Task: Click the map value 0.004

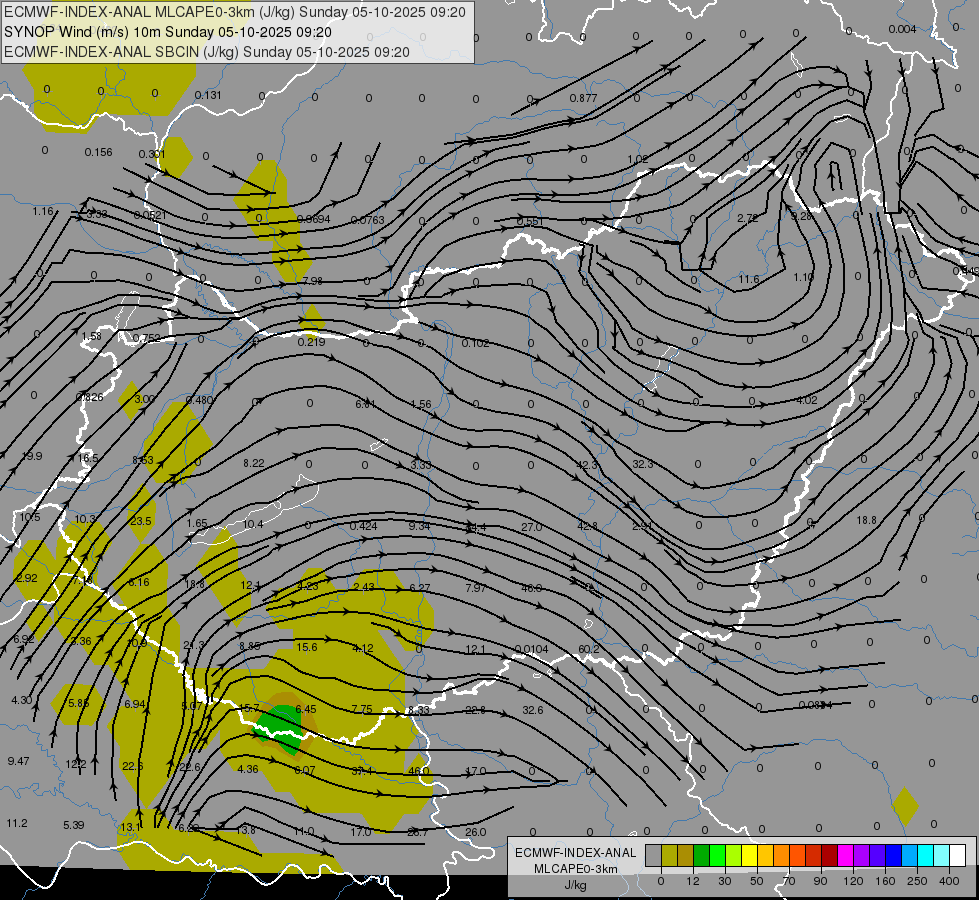Action: point(902,29)
